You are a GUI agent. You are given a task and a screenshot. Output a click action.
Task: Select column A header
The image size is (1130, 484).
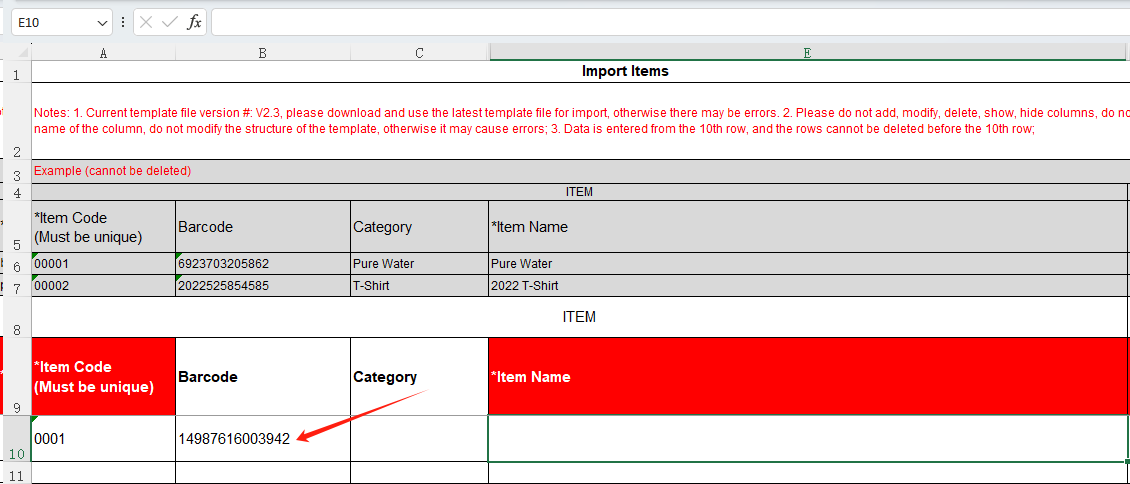tap(104, 53)
